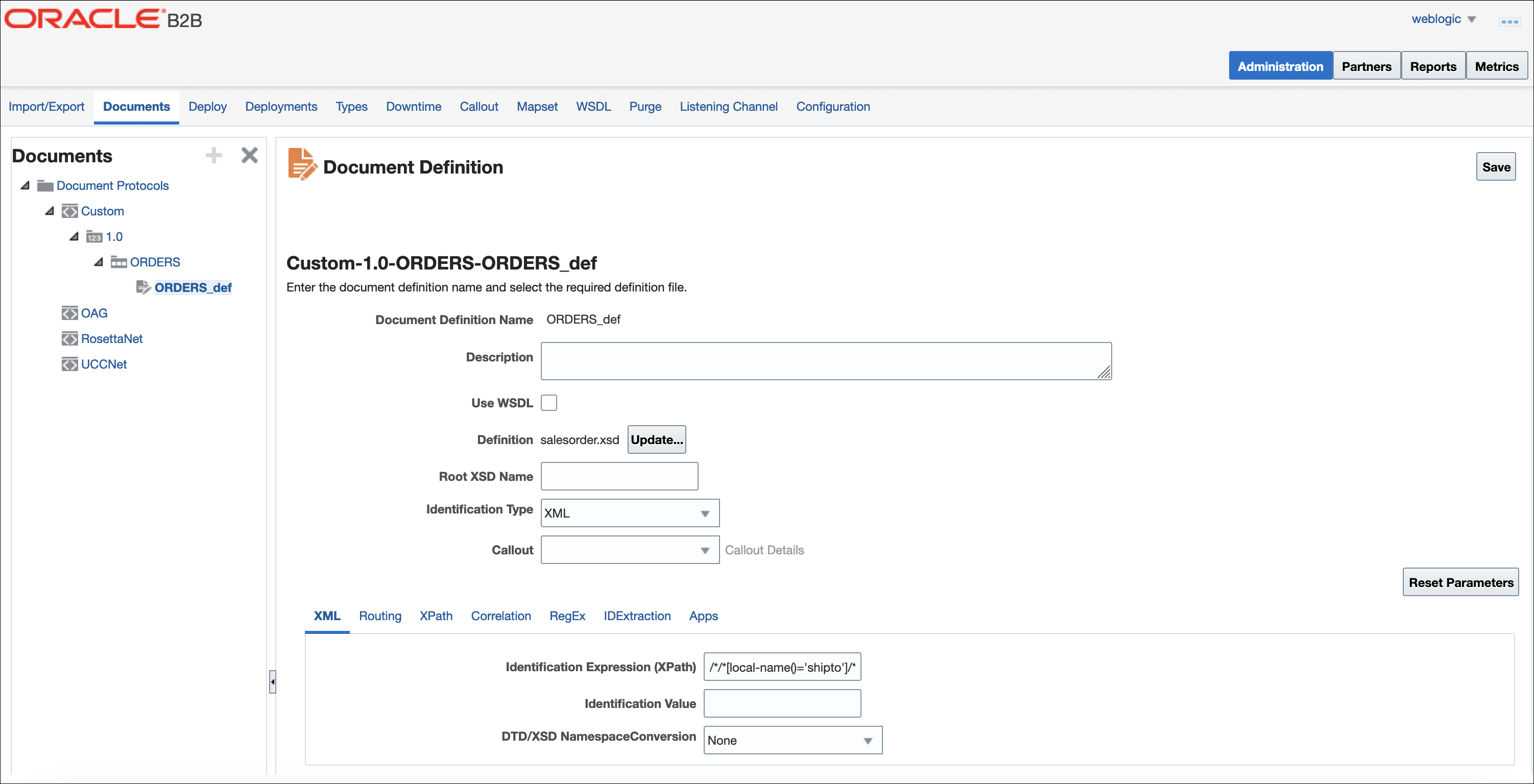Click the three-dot menu icon at top right
Image resolution: width=1534 pixels, height=784 pixels.
[x=1509, y=21]
